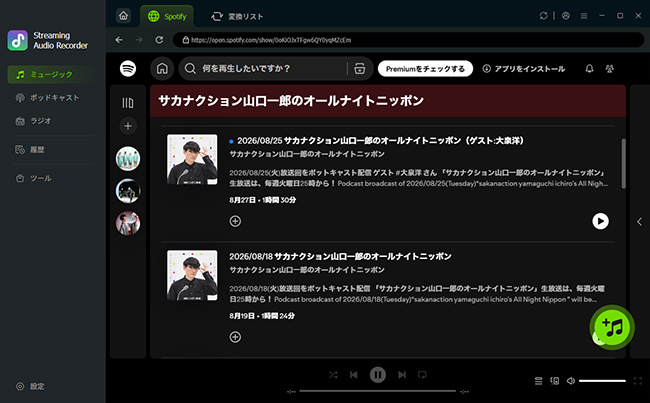This screenshot has height=403, width=650.
Task: Click the 2026/08/18 episode cover art
Action: click(x=192, y=275)
